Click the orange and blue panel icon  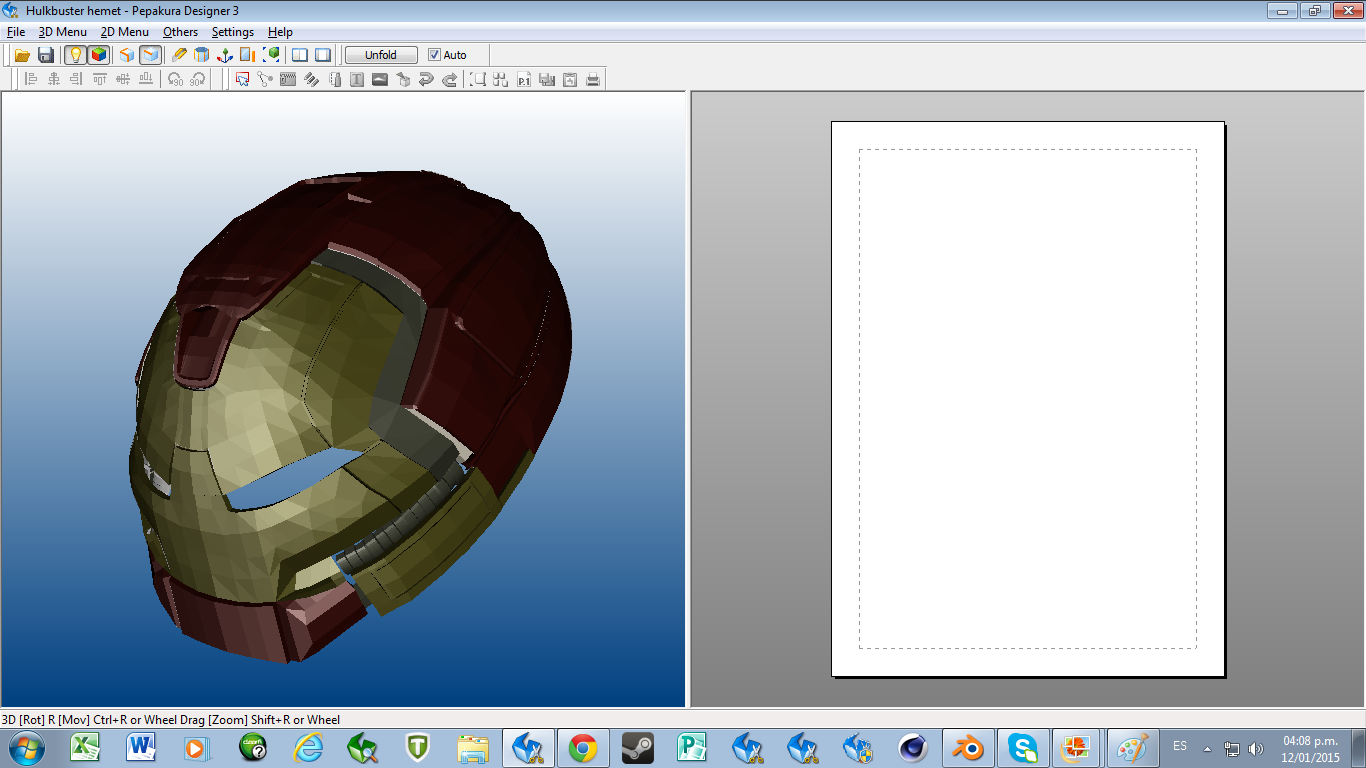248,55
